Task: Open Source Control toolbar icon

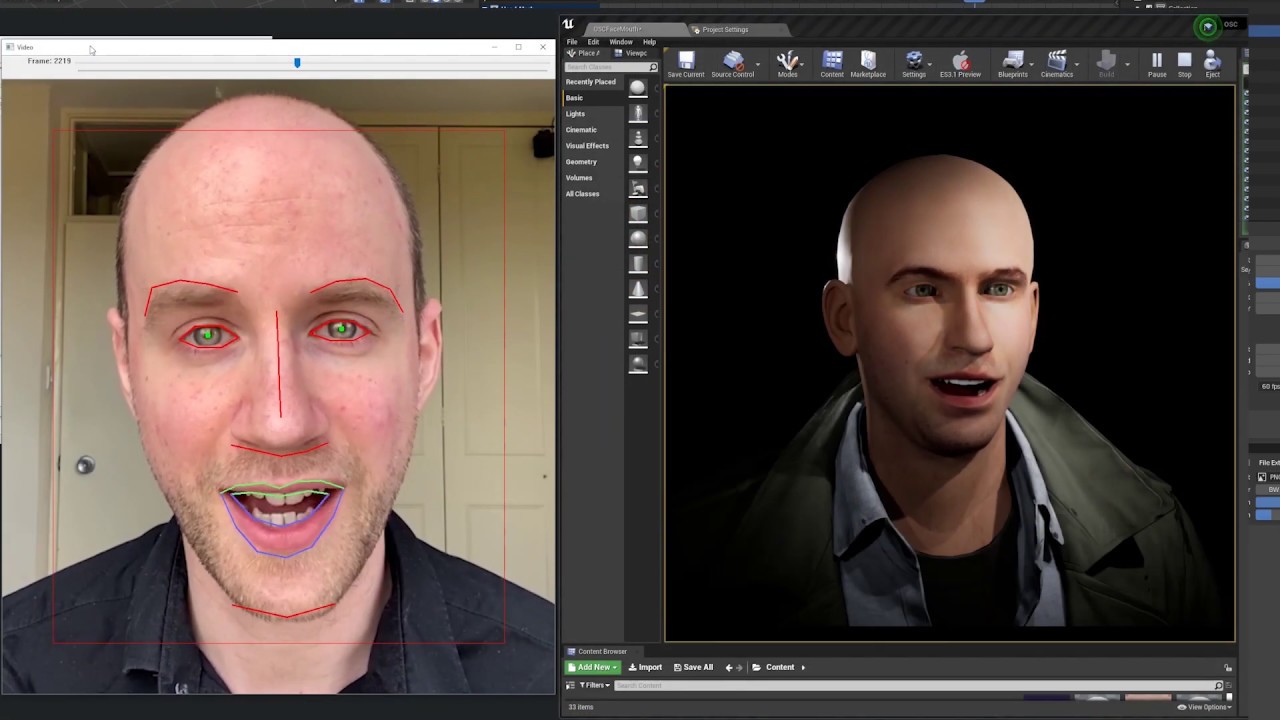Action: tap(733, 65)
